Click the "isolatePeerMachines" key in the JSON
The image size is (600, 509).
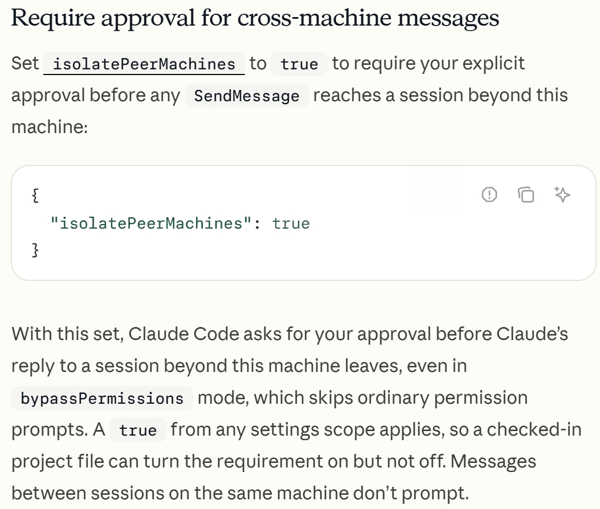pos(151,223)
